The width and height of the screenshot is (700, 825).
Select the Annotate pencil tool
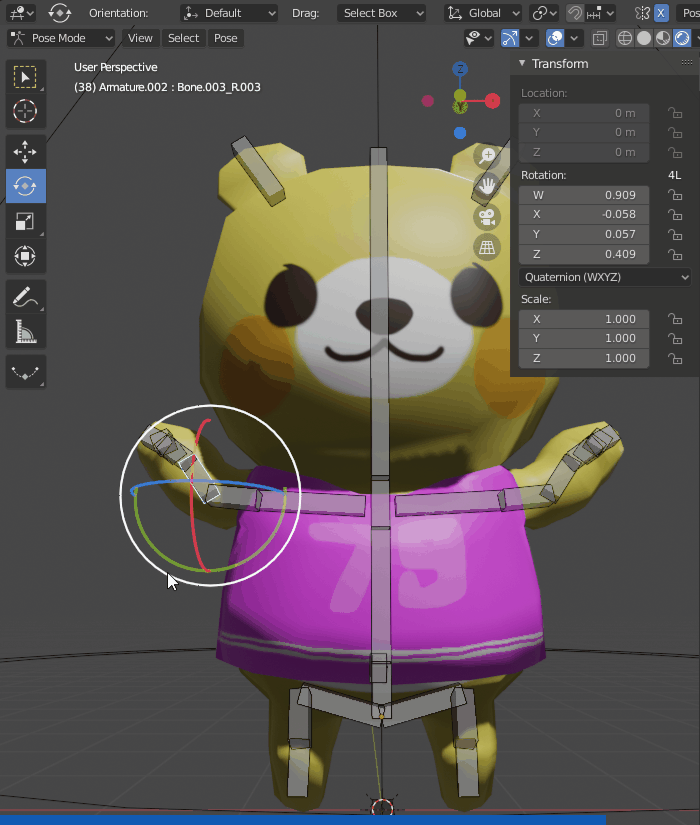click(25, 297)
